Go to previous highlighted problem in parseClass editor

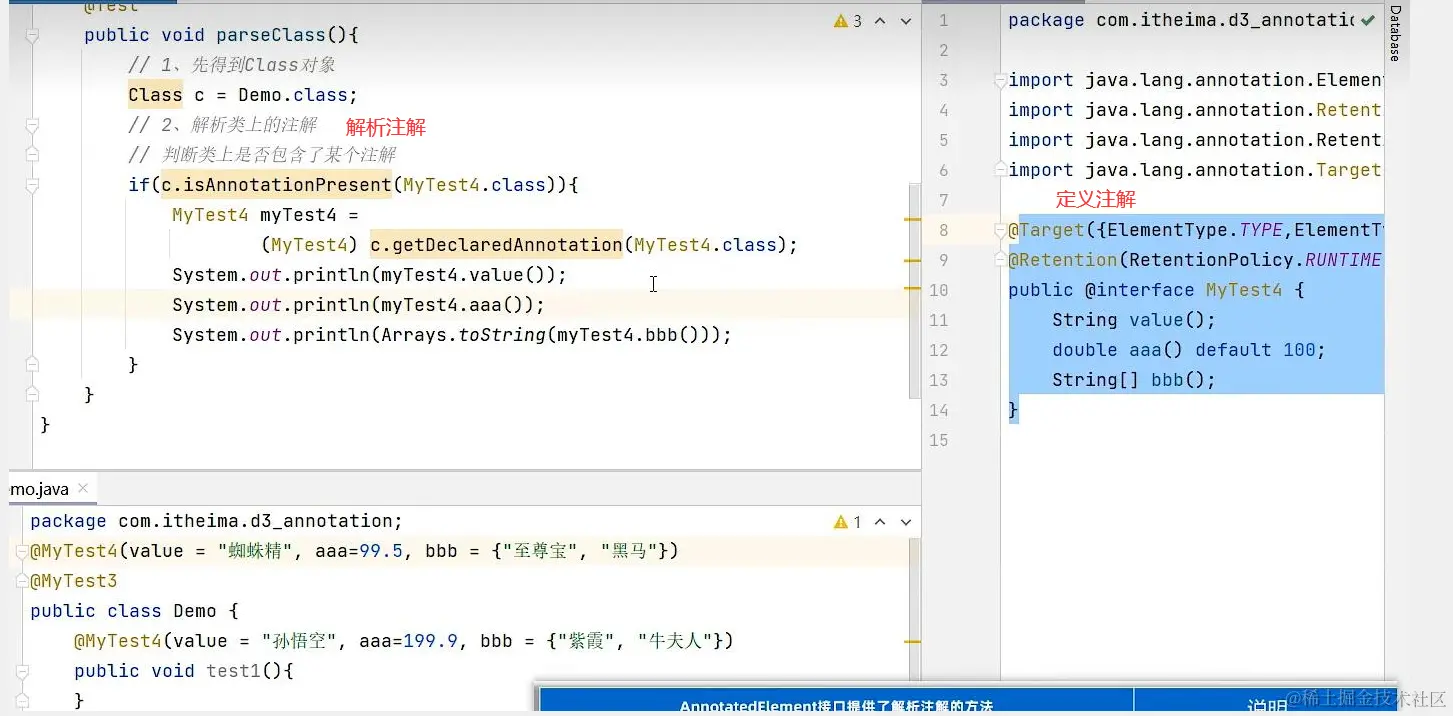pyautogui.click(x=881, y=21)
